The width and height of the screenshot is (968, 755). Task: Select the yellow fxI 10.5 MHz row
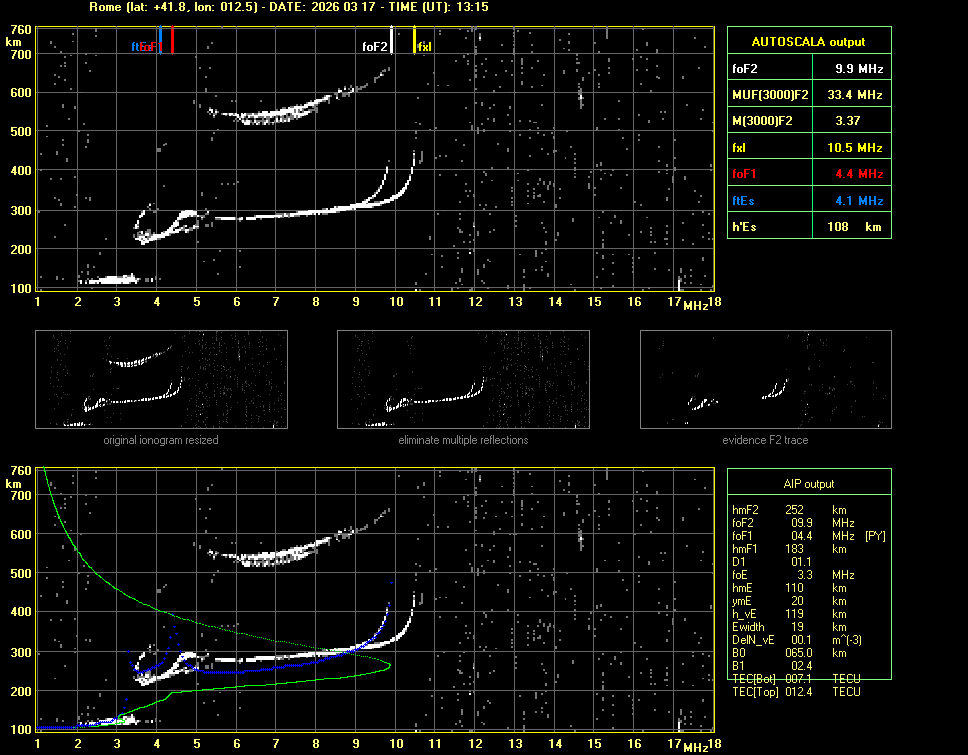click(808, 148)
